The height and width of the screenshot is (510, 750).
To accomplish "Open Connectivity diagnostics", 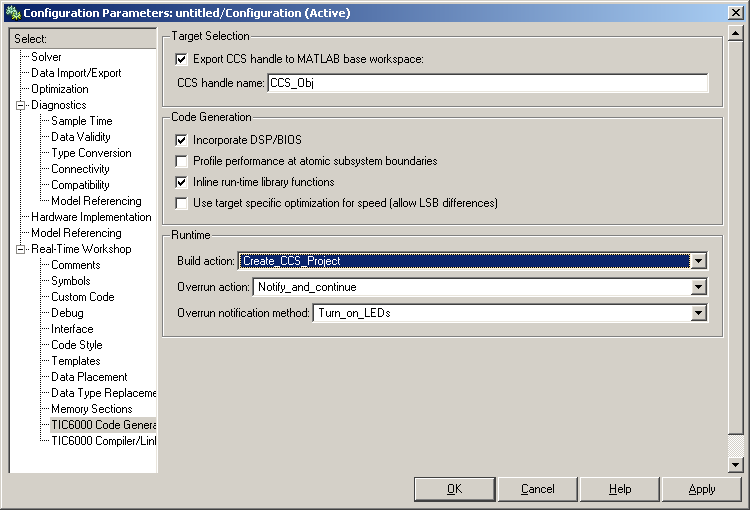I will coord(80,169).
